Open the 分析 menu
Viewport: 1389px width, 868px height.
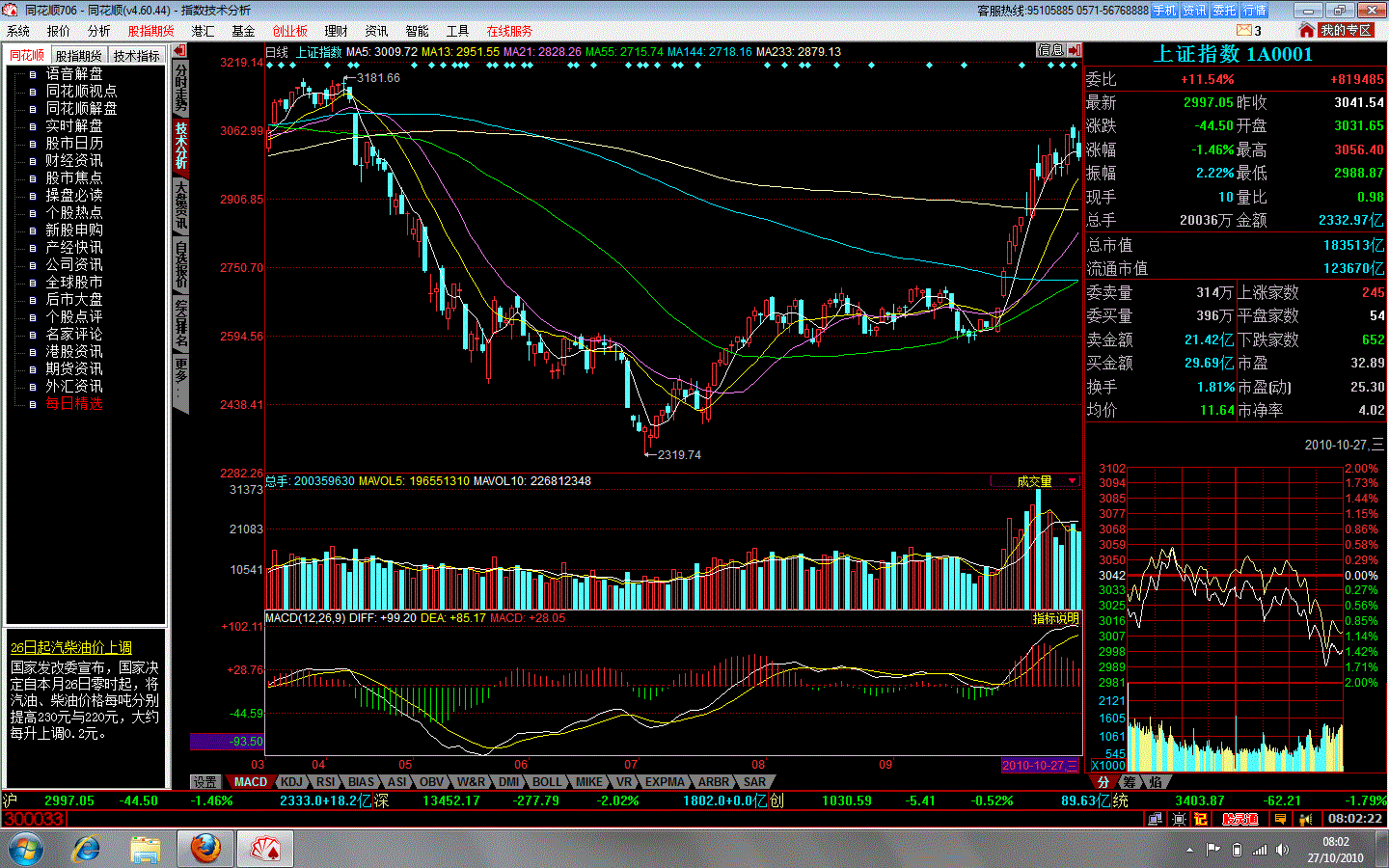[x=98, y=31]
